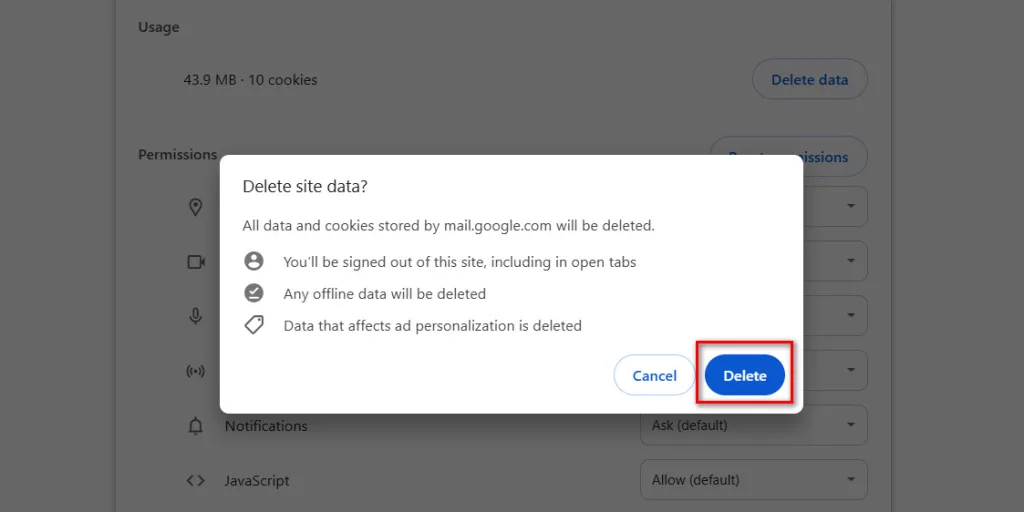Click the Location pin permission icon
Screen dimensions: 1024x512
(195, 208)
